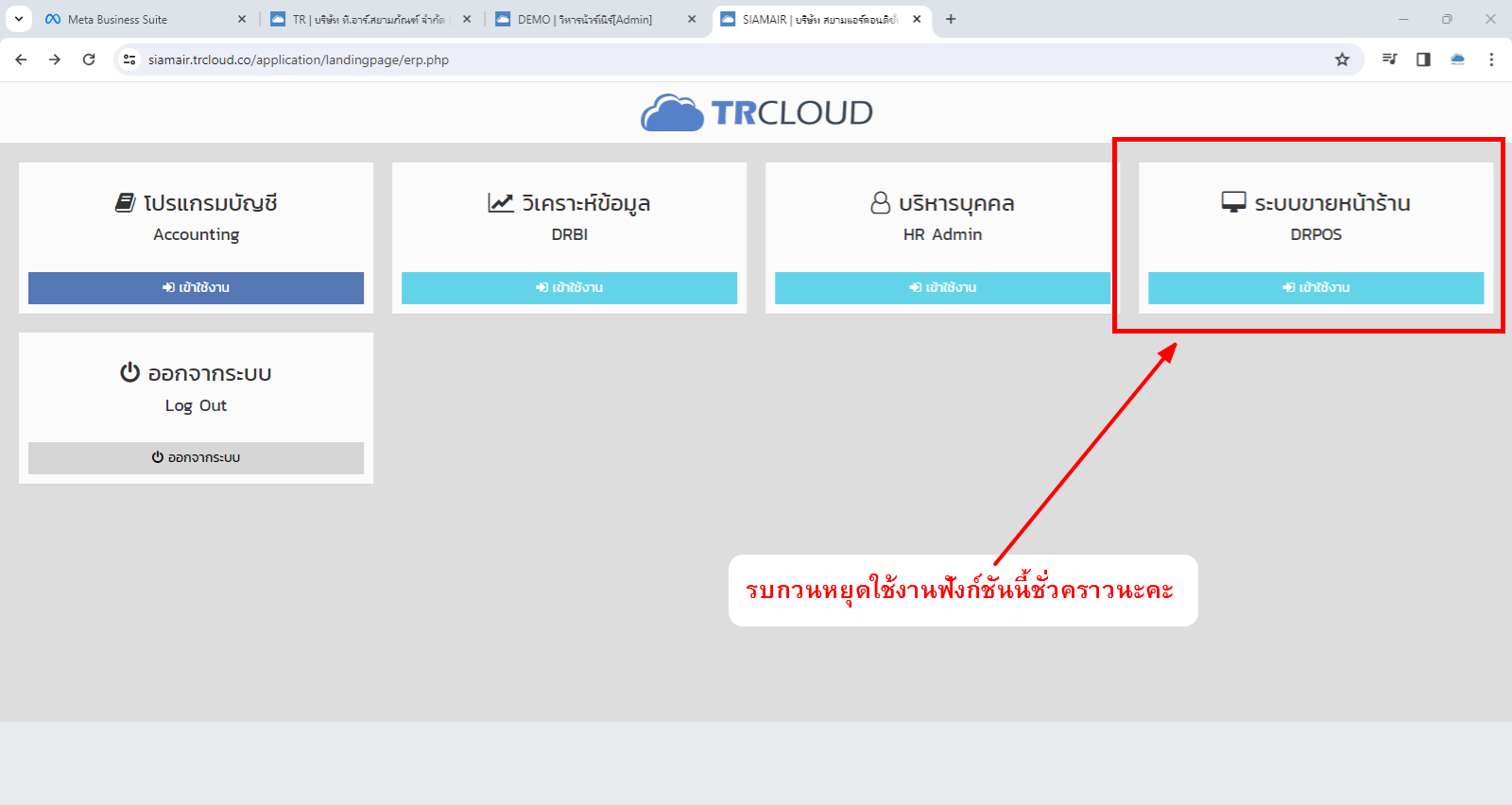Open the DRBI data analysis button

569,288
